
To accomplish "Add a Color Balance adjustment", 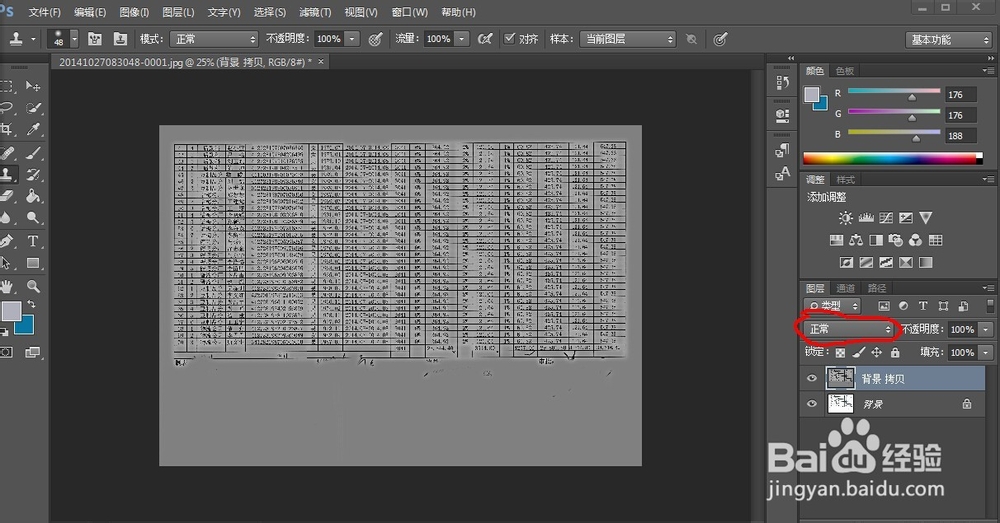I will pos(856,240).
